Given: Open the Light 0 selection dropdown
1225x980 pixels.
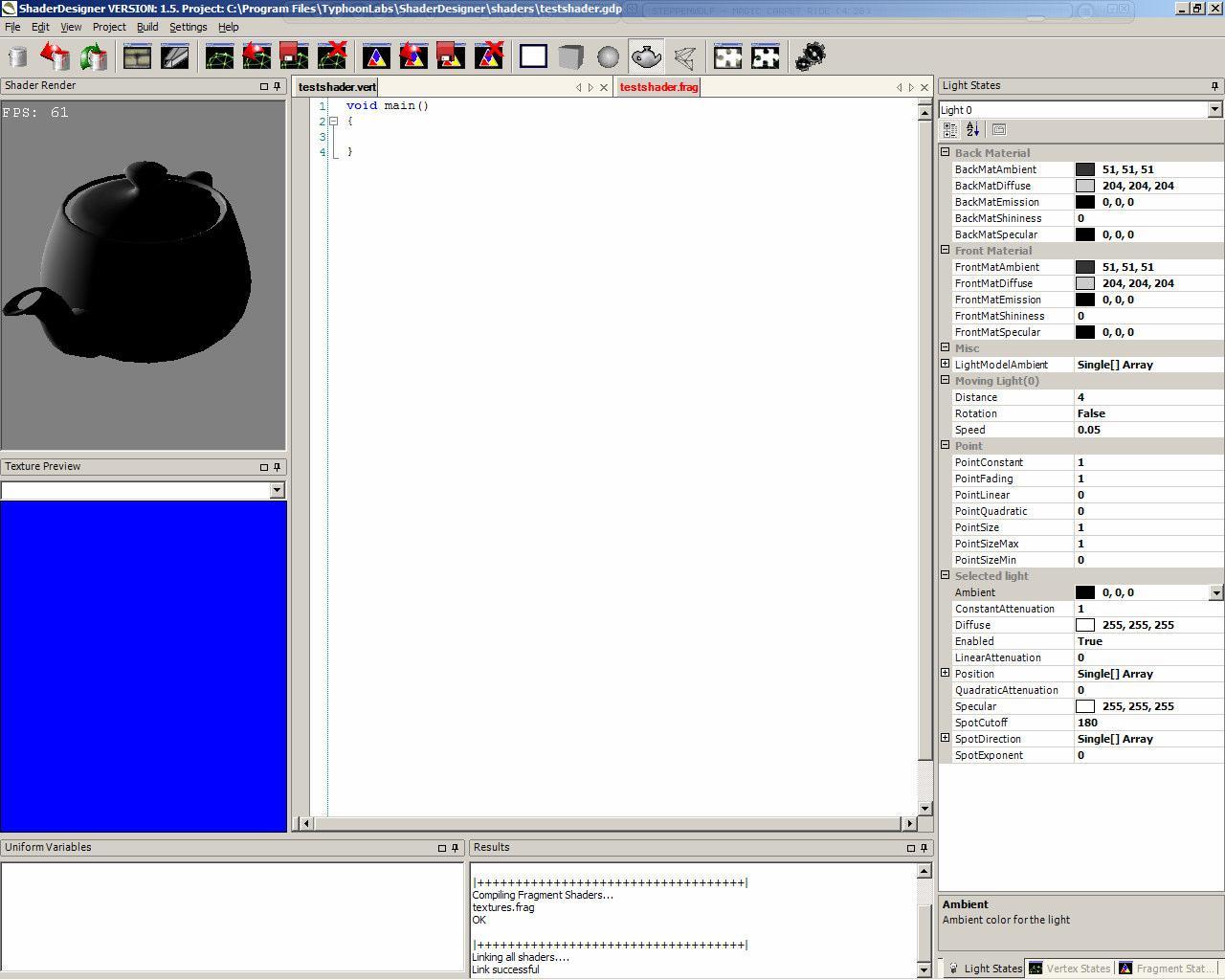Looking at the screenshot, I should tap(1214, 110).
